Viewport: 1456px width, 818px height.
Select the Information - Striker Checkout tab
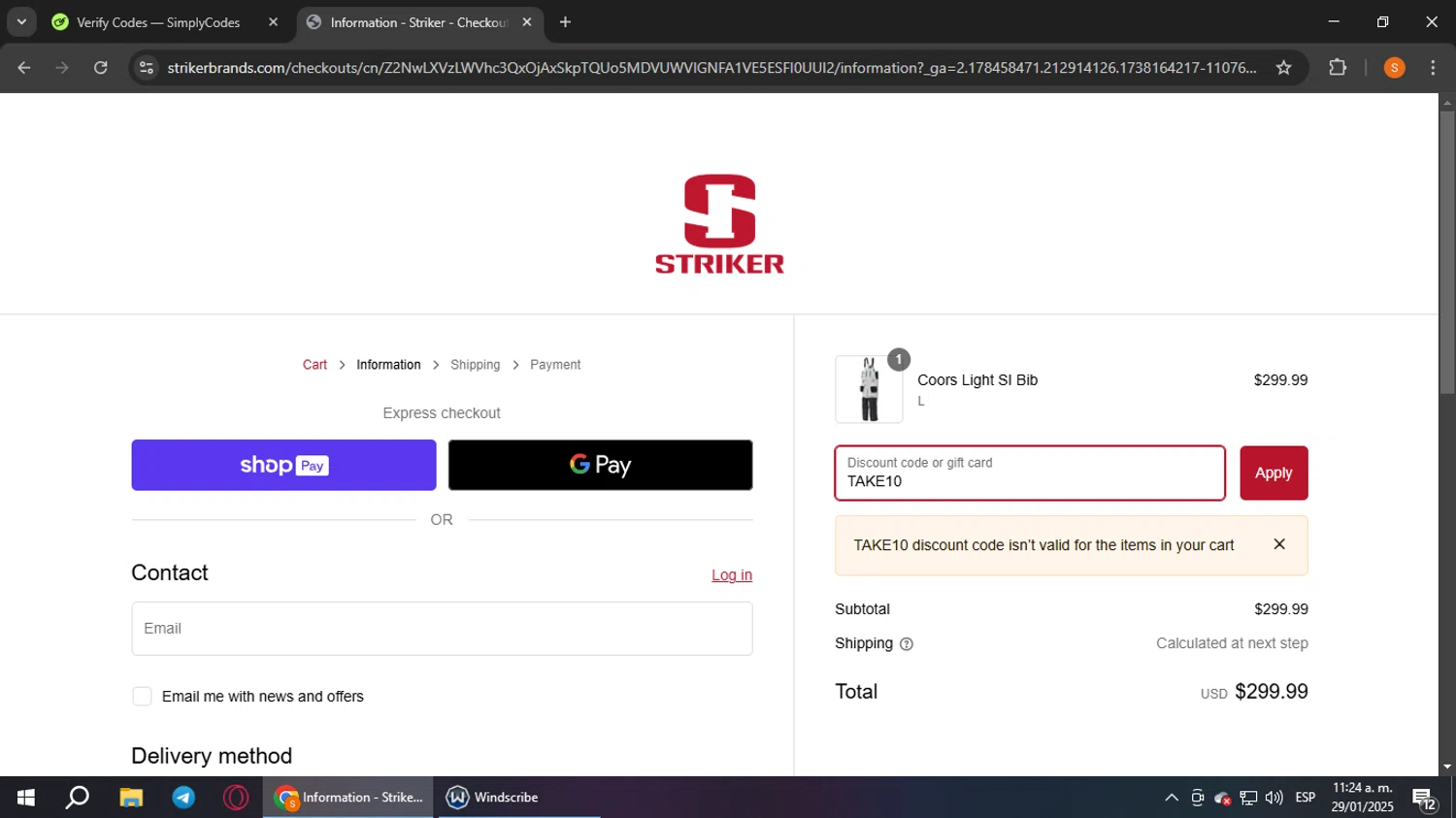(x=418, y=22)
